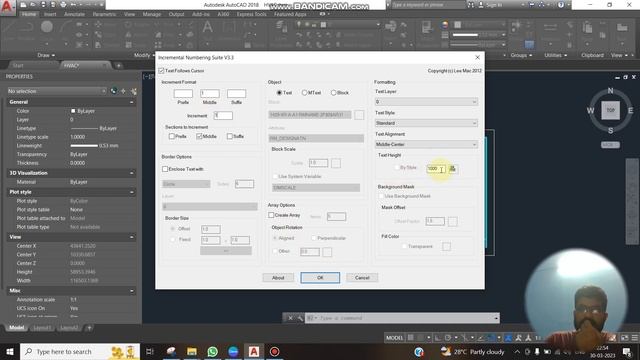Click Quick Select icon in Properties palette

133,91
